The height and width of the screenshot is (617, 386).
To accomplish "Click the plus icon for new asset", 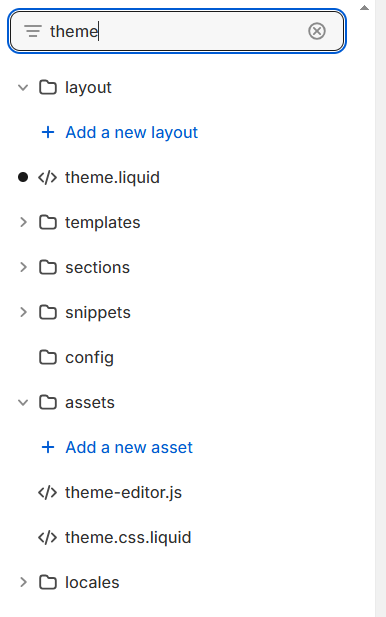I will click(48, 447).
